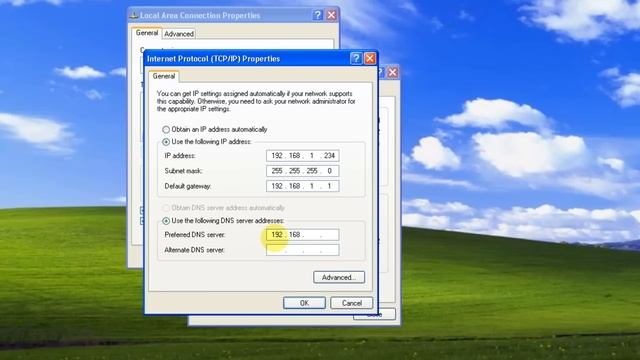Close the Local Area Connection Properties window
Viewport: 640px width, 360px height.
[331, 15]
